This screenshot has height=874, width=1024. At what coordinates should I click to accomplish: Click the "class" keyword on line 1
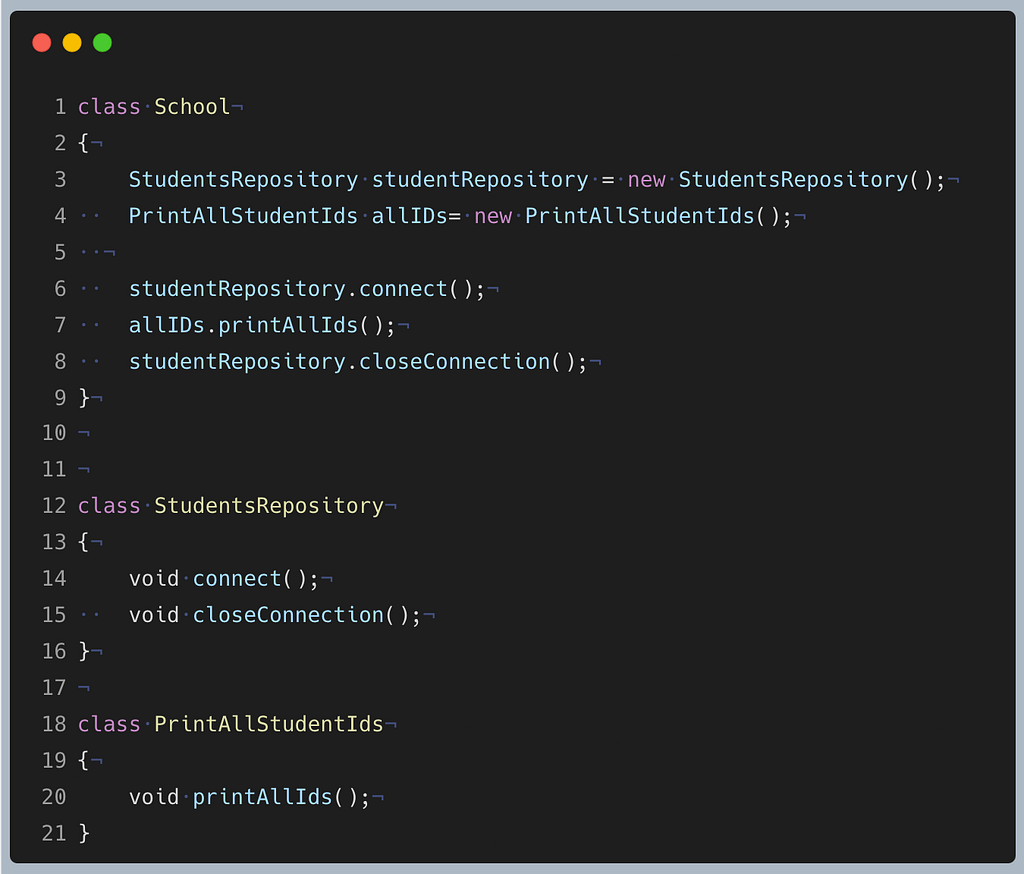coord(109,106)
